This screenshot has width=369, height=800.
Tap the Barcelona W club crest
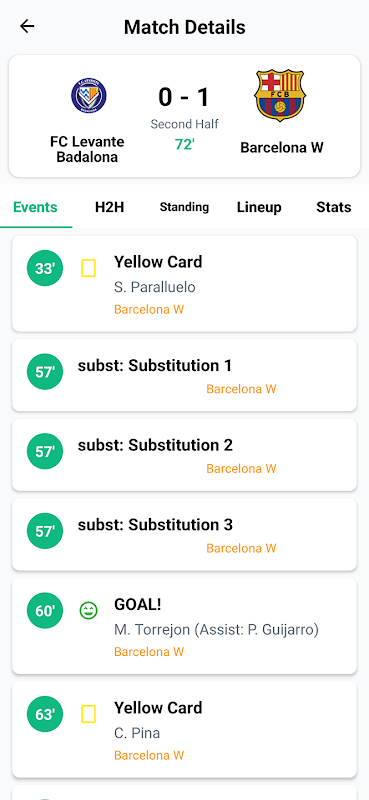280,95
